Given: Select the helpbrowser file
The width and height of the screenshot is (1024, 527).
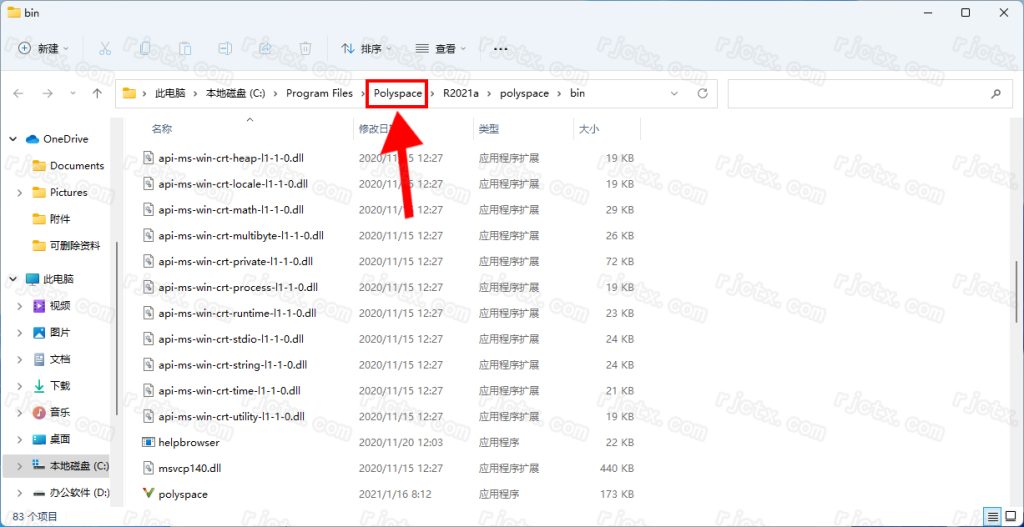Looking at the screenshot, I should [188, 442].
